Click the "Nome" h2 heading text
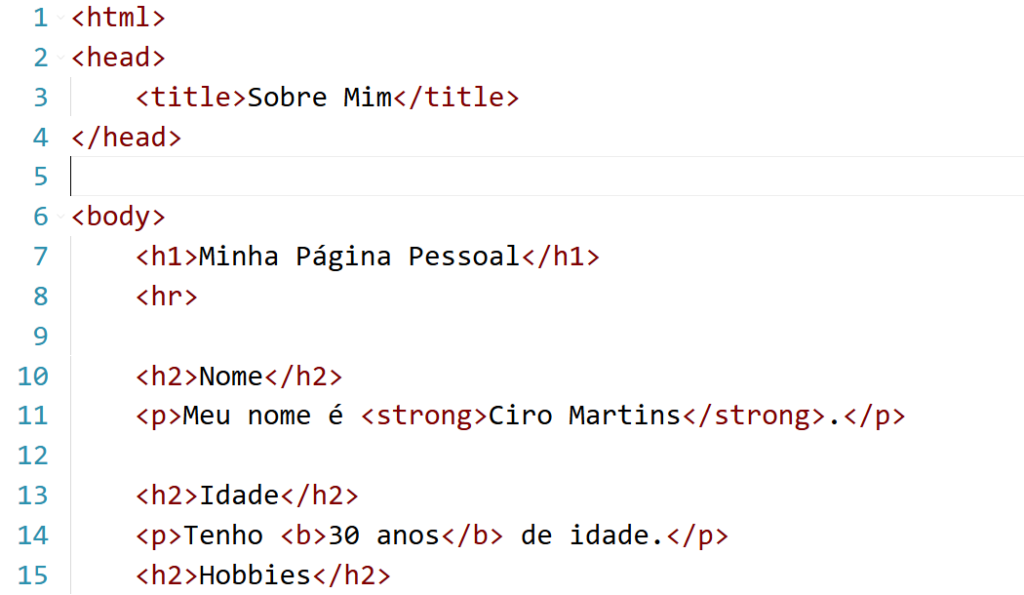 click(230, 376)
